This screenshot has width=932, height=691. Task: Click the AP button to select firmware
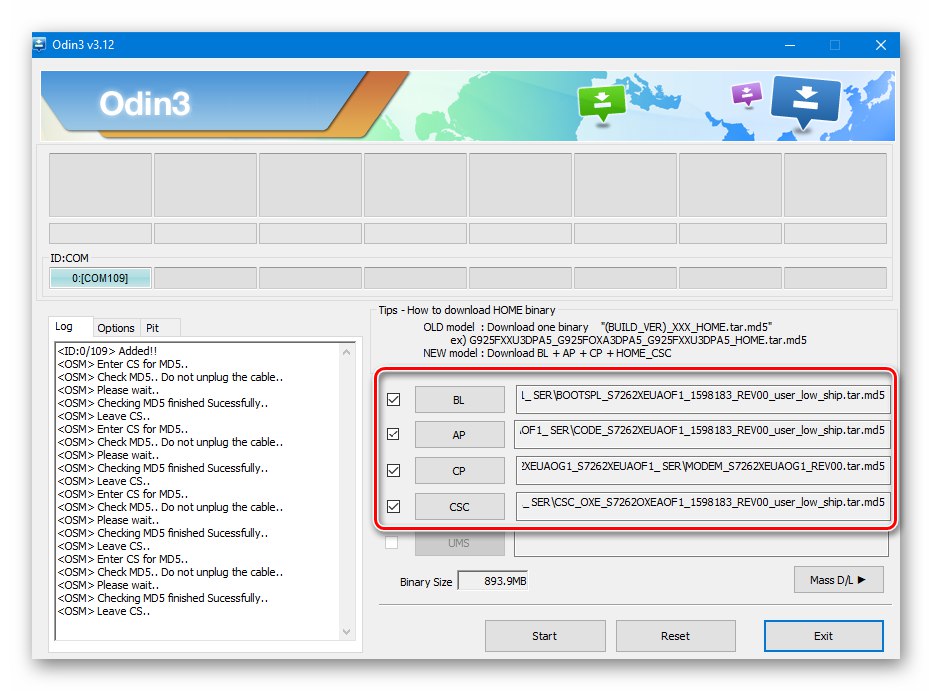[459, 434]
